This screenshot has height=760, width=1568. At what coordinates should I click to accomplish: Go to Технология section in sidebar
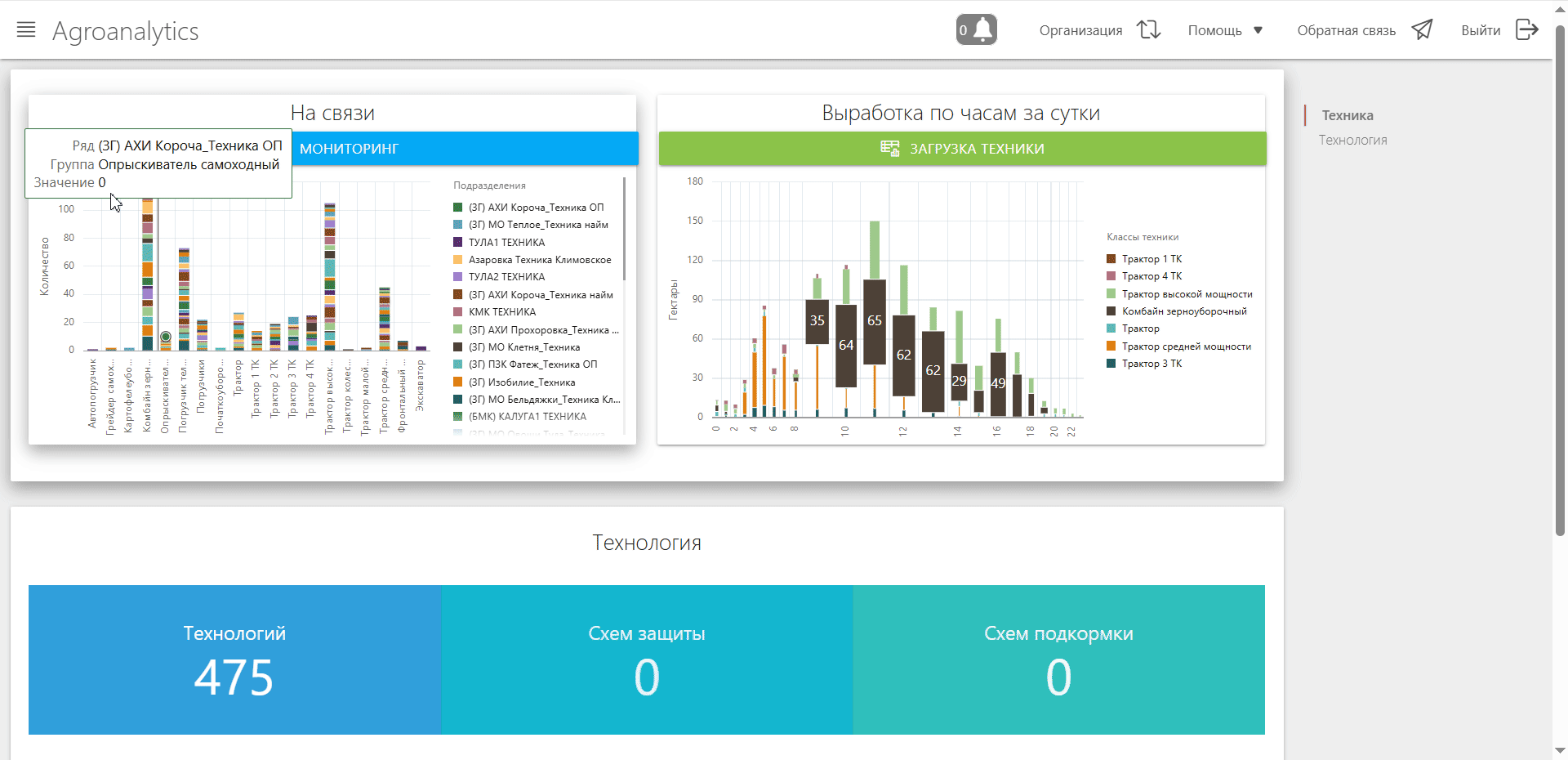(1352, 140)
